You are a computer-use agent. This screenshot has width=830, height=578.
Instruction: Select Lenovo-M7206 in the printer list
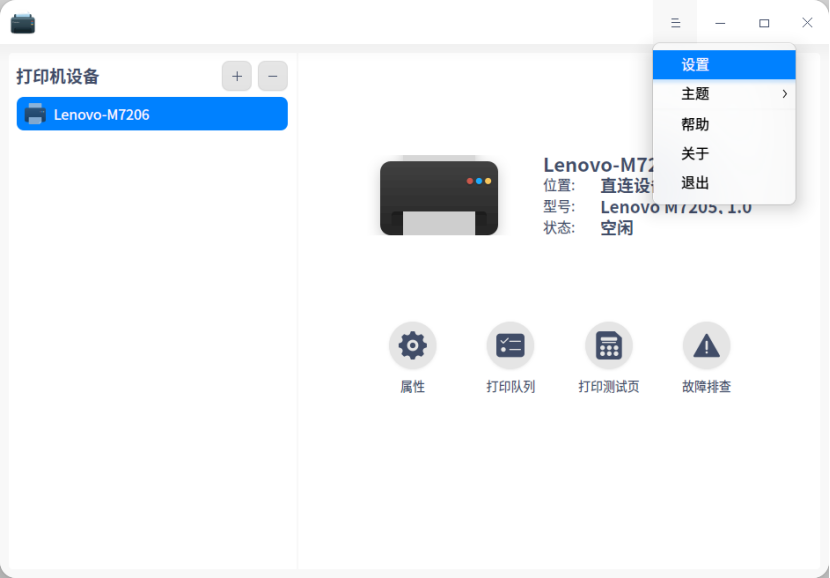152,114
